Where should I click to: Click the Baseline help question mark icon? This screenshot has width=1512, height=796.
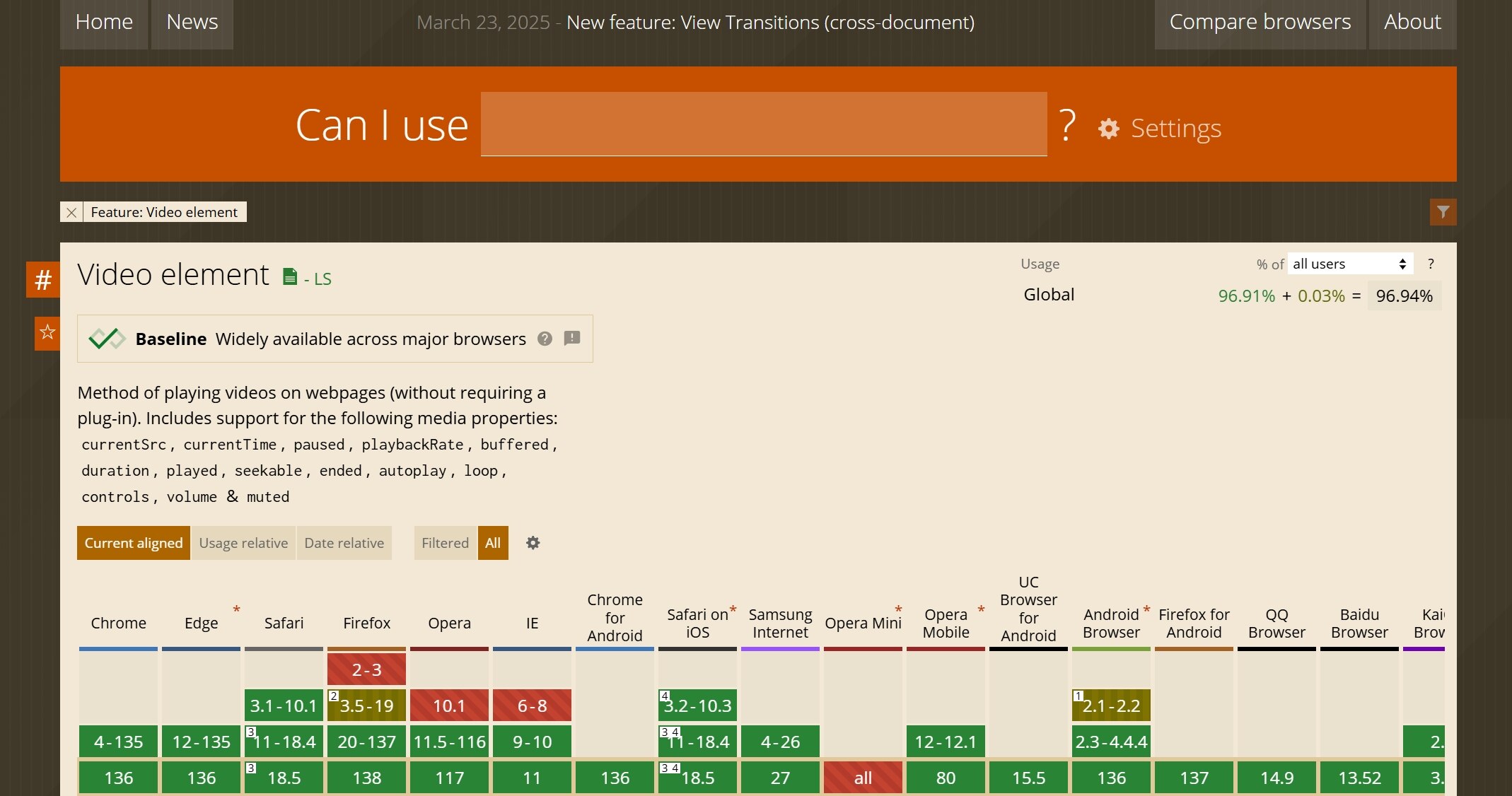point(545,339)
